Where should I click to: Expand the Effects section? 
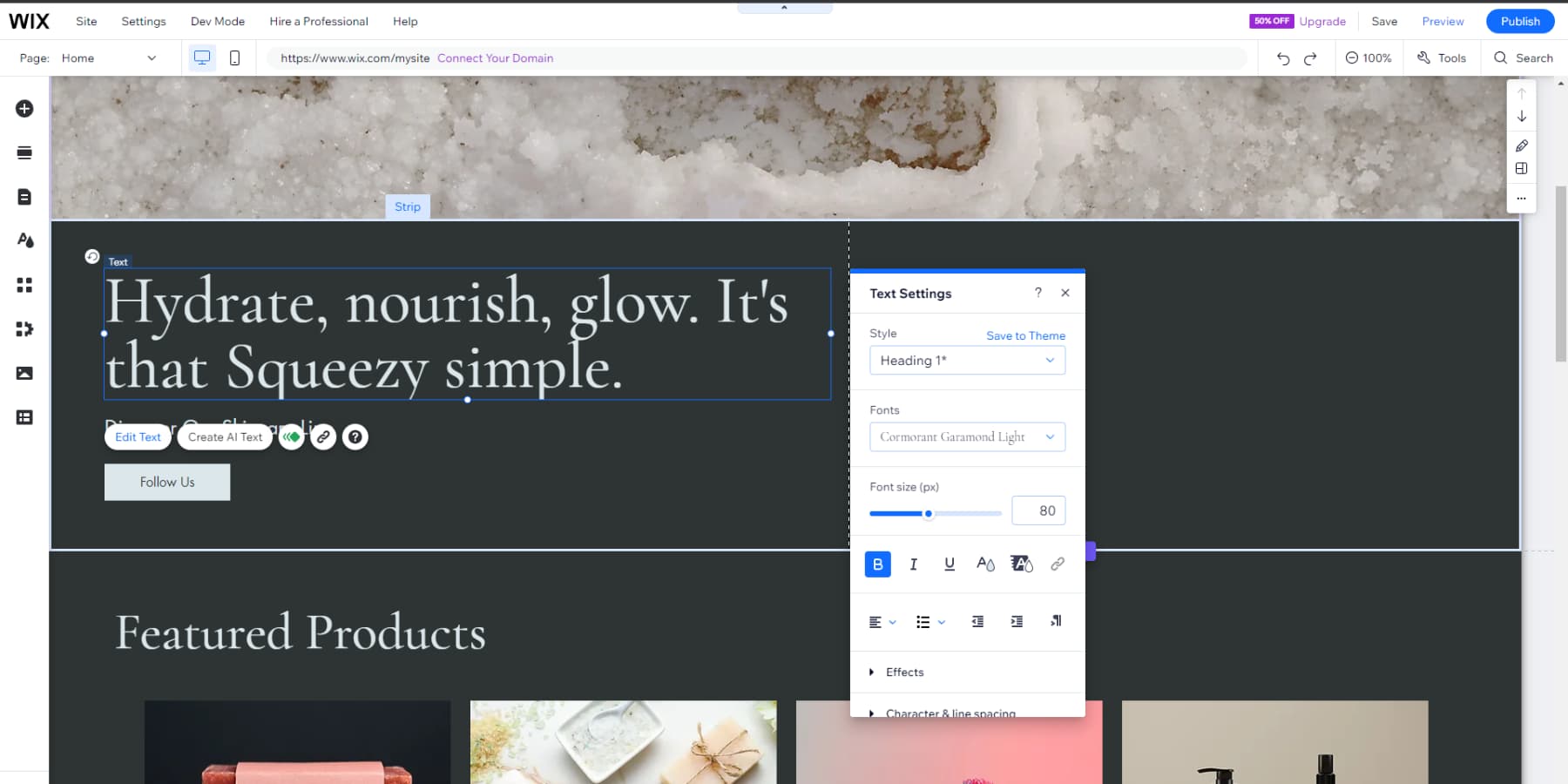point(904,672)
